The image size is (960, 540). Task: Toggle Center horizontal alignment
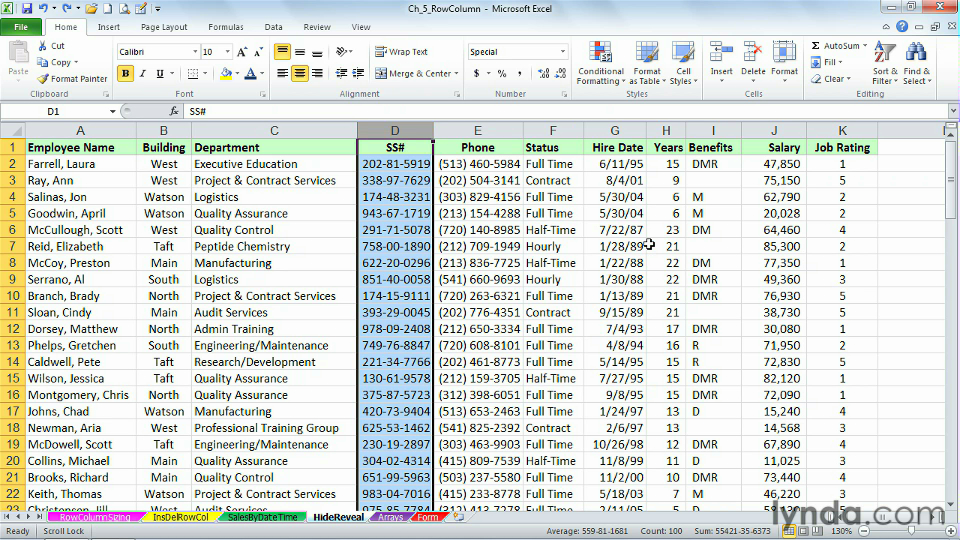[299, 73]
